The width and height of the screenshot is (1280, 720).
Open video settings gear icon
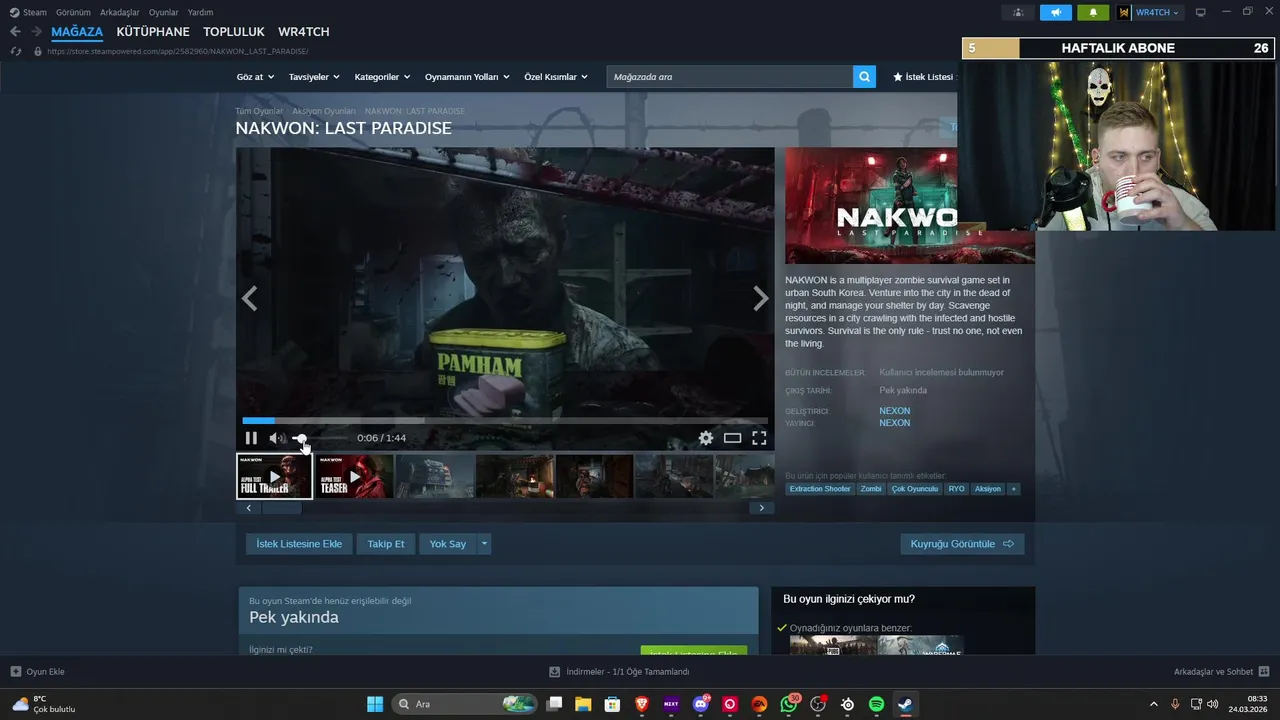pos(706,438)
